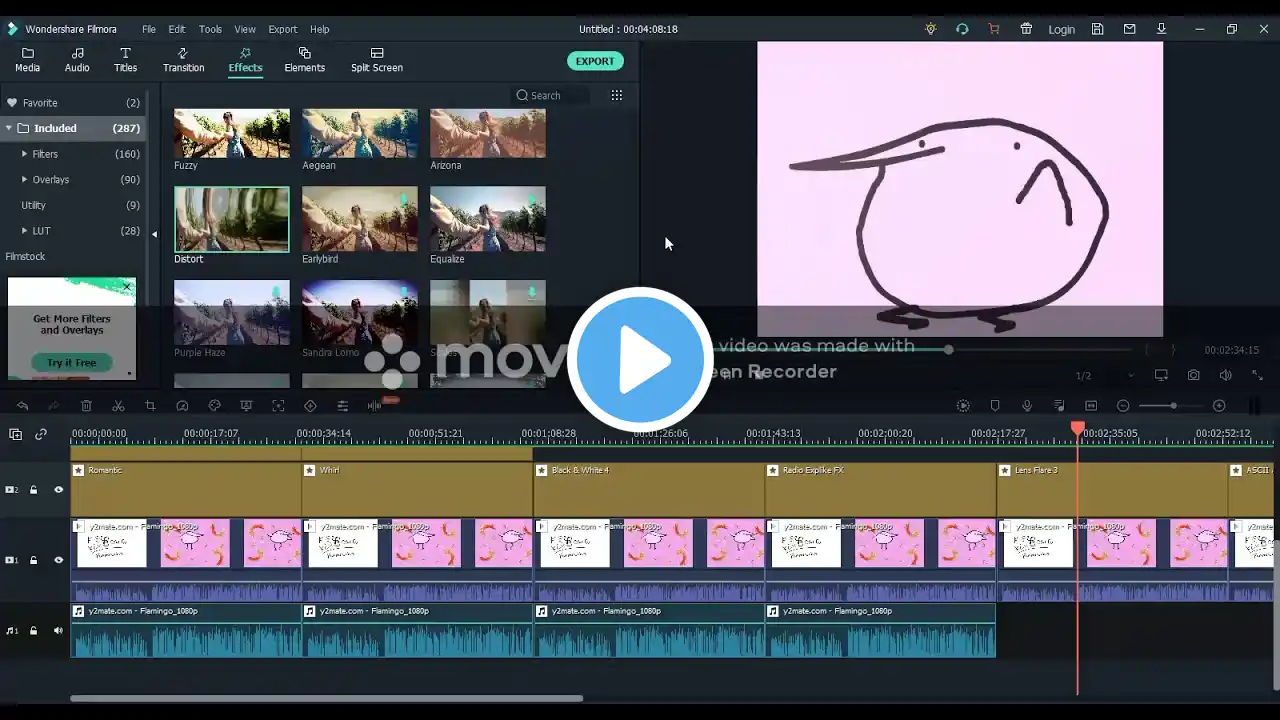The width and height of the screenshot is (1280, 720).
Task: Switch to the Transition tab
Action: pos(183,60)
